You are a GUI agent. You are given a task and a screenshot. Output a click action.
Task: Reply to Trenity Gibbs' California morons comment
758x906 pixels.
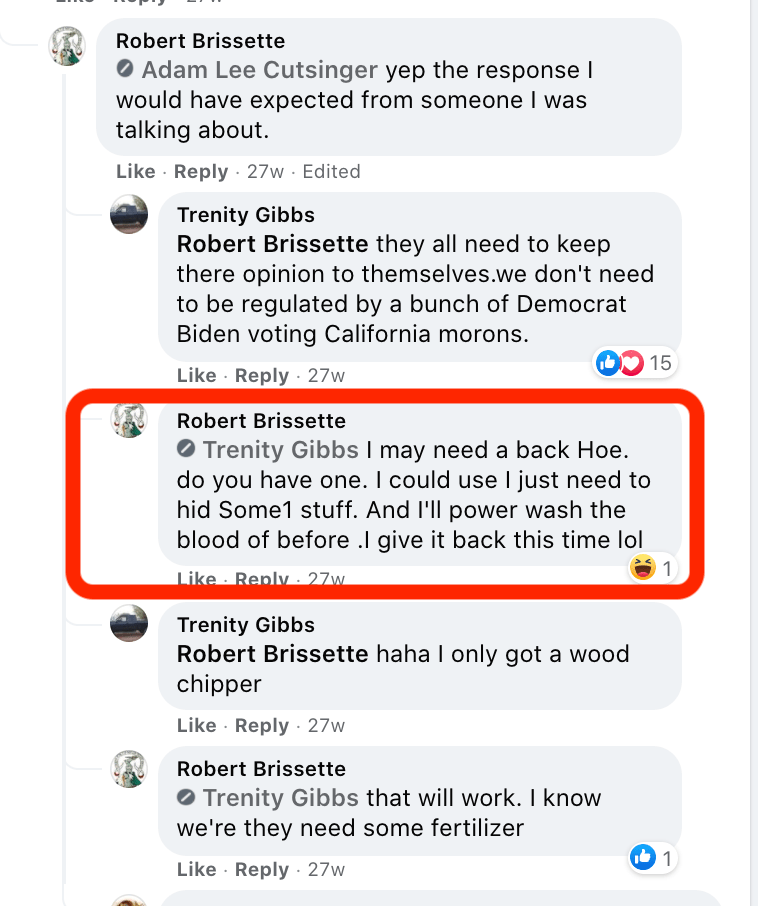coord(262,376)
